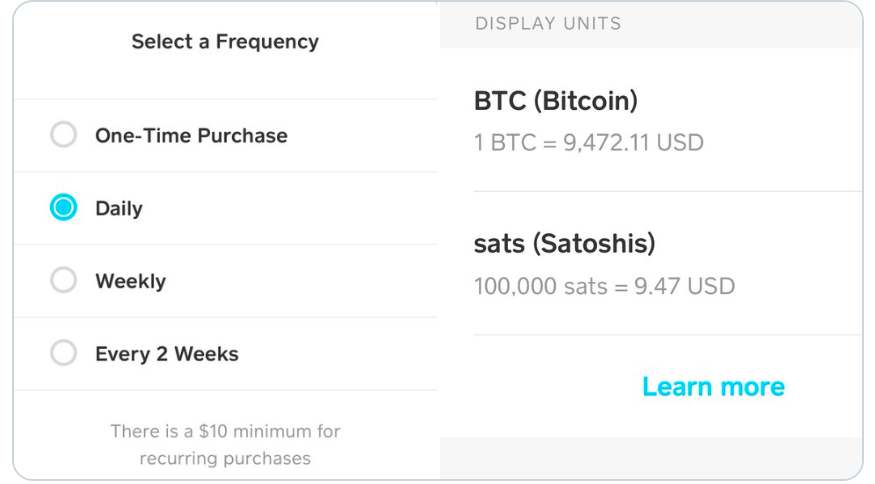Click the $10 minimum note line
This screenshot has height=484, width=875.
[225, 432]
